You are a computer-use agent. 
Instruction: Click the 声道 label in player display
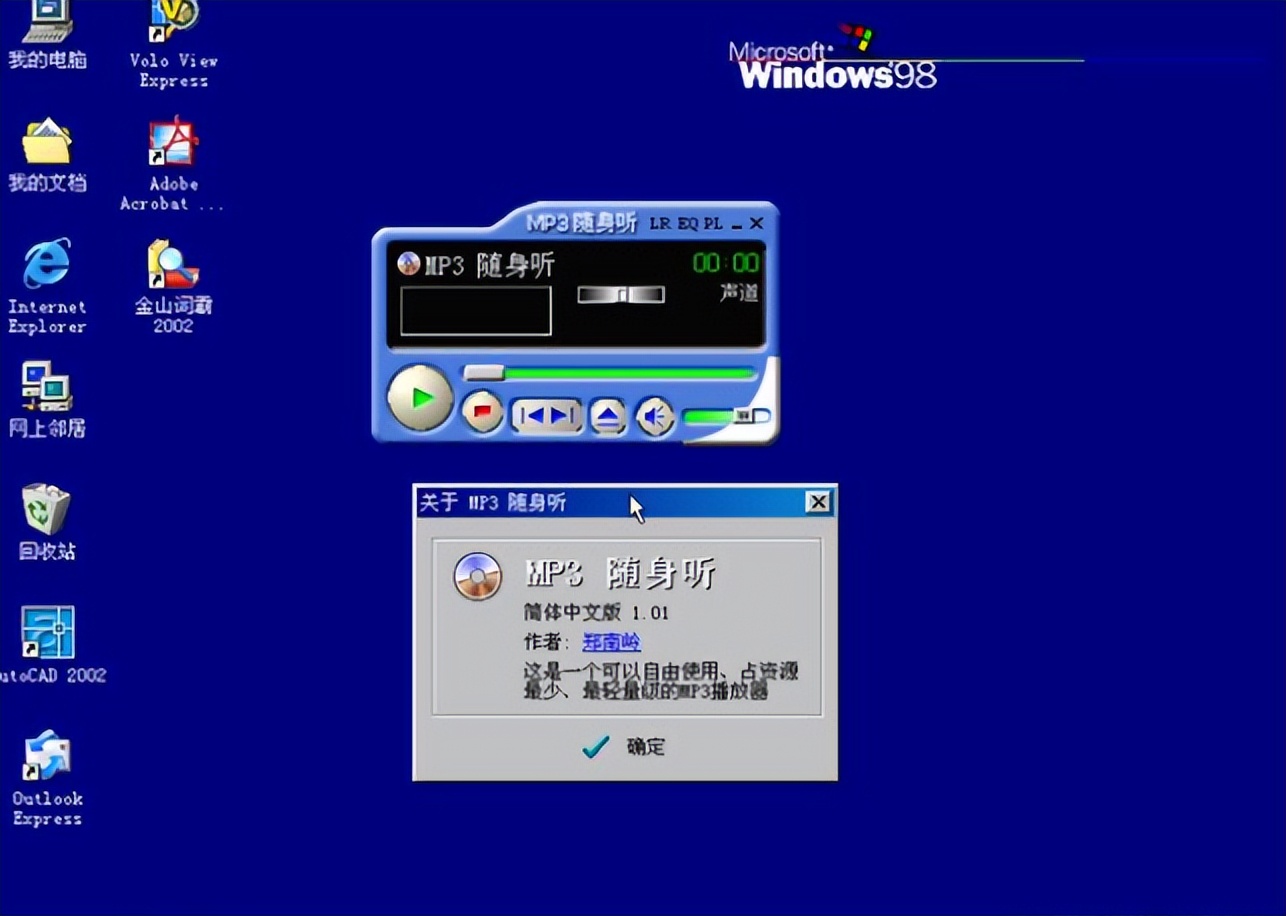point(739,293)
